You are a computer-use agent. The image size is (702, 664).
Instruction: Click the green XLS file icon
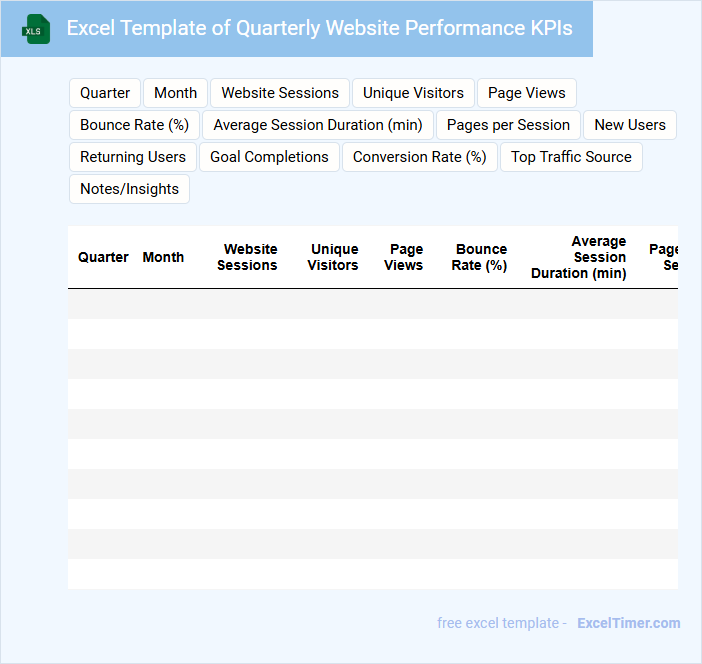click(37, 29)
